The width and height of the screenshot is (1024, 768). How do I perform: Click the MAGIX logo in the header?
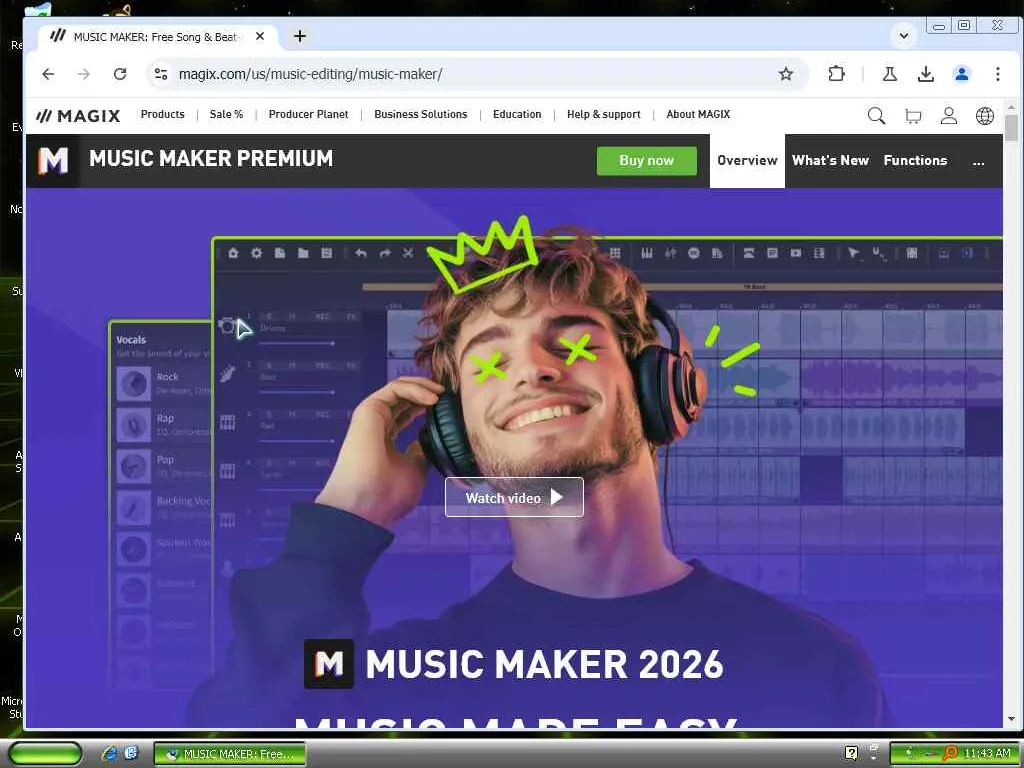pos(78,116)
